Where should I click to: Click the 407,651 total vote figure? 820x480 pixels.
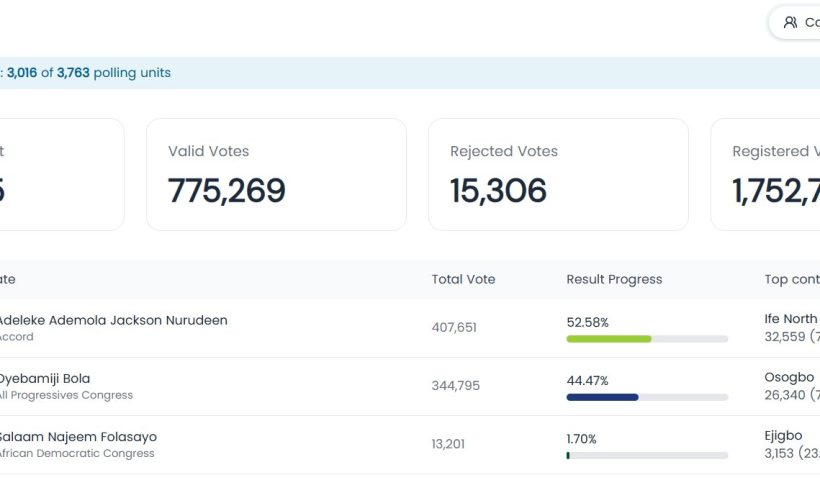pyautogui.click(x=454, y=327)
